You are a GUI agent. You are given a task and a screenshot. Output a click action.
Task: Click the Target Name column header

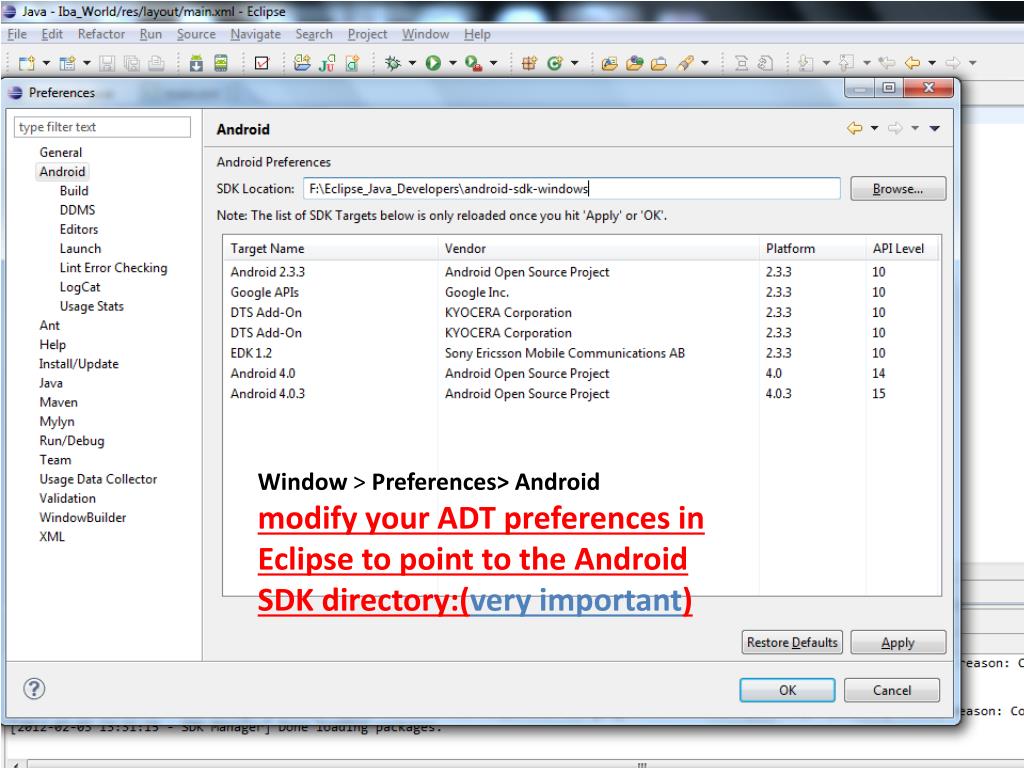point(330,248)
